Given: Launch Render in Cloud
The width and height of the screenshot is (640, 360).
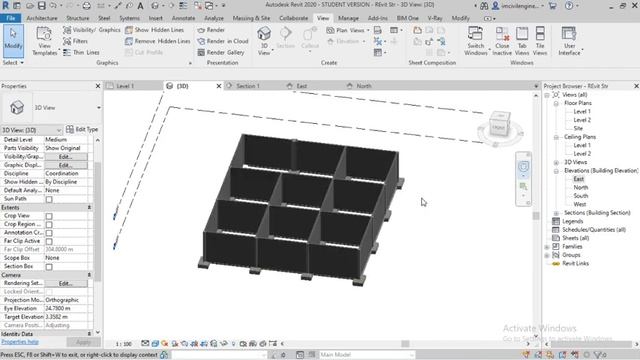Looking at the screenshot, I should pos(222,41).
